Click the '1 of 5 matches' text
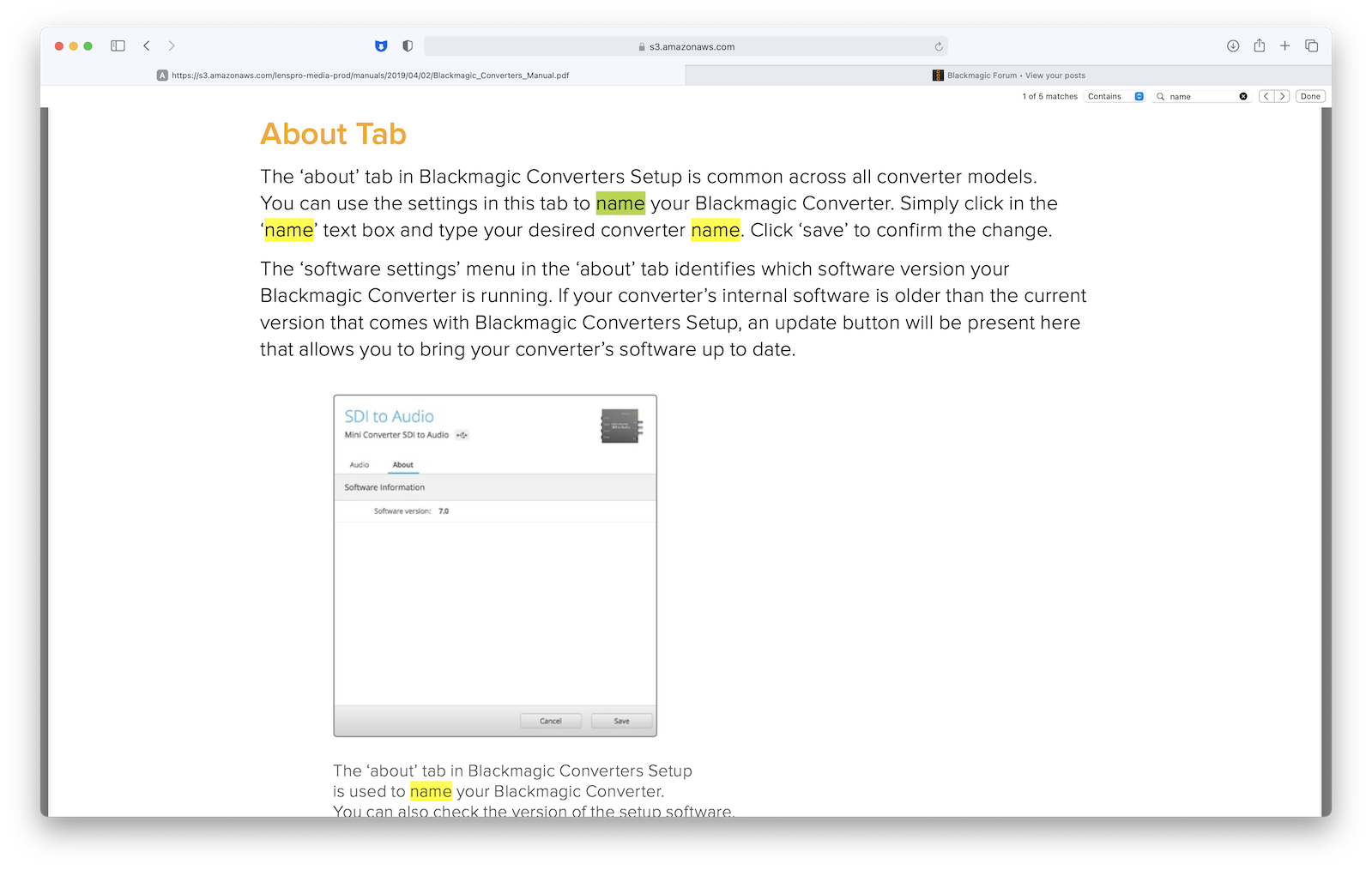The width and height of the screenshot is (1372, 870). [1049, 97]
